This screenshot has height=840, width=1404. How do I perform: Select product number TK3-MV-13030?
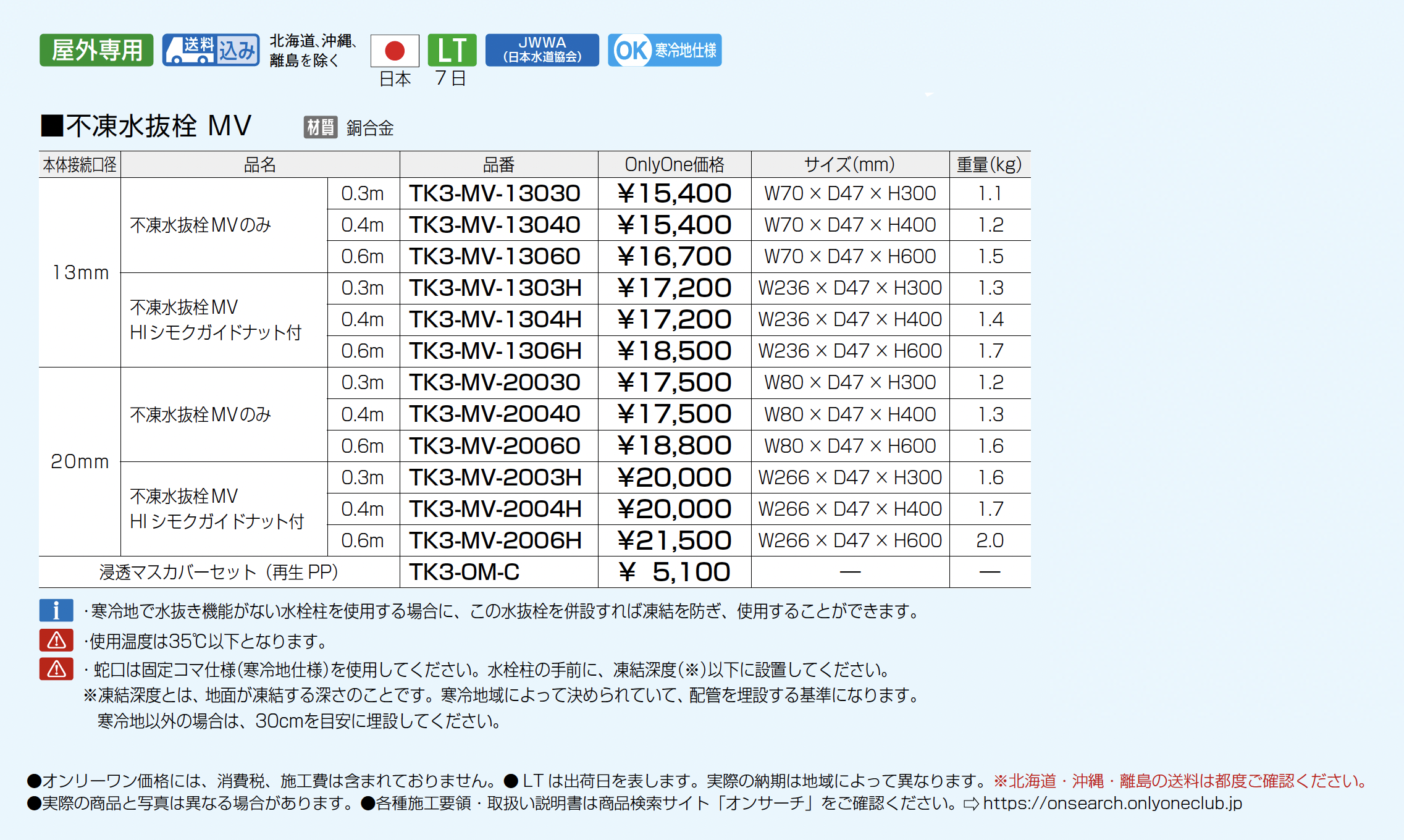tap(495, 193)
